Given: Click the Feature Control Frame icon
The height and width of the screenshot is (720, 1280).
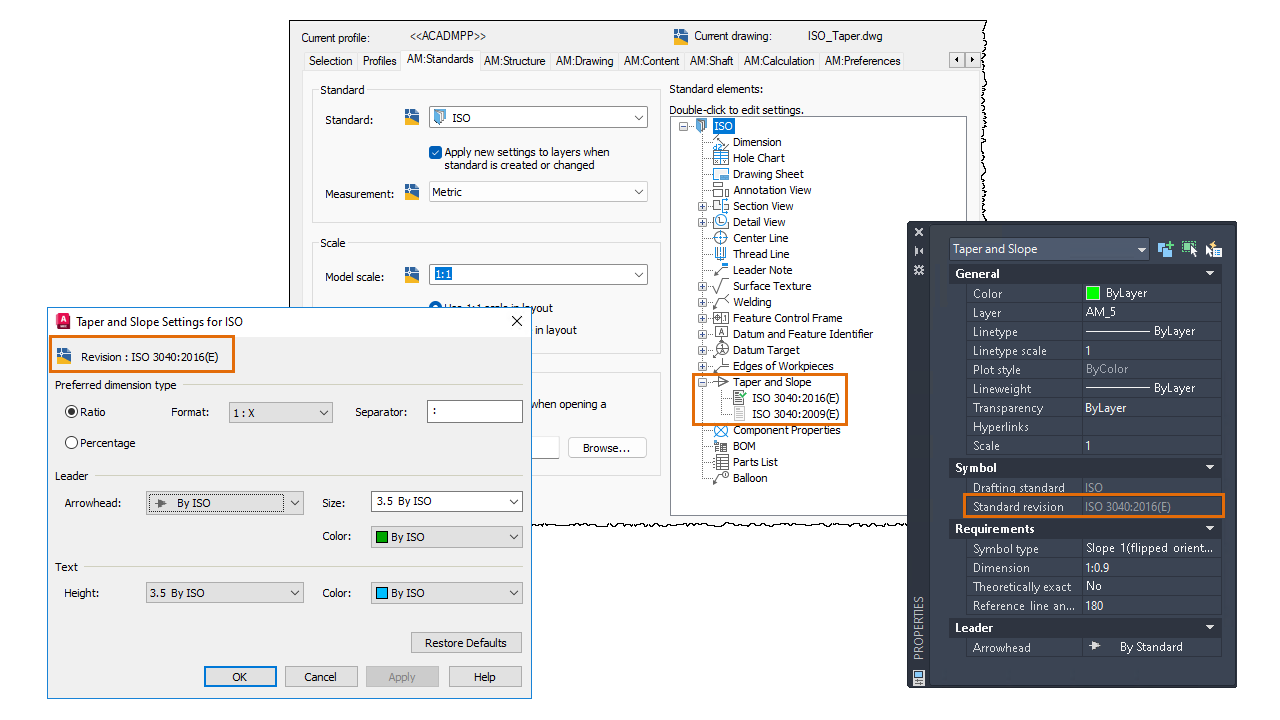Looking at the screenshot, I should pos(720,318).
